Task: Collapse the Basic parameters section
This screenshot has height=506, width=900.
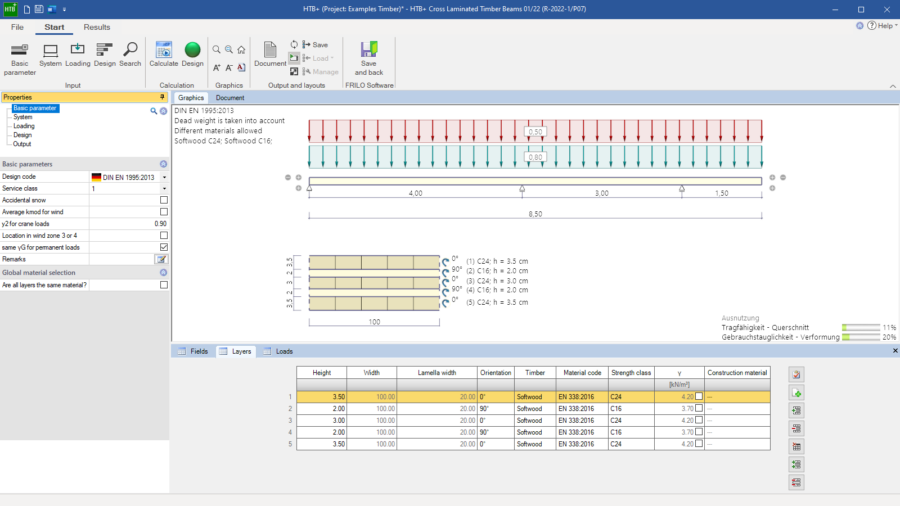Action: pyautogui.click(x=163, y=163)
